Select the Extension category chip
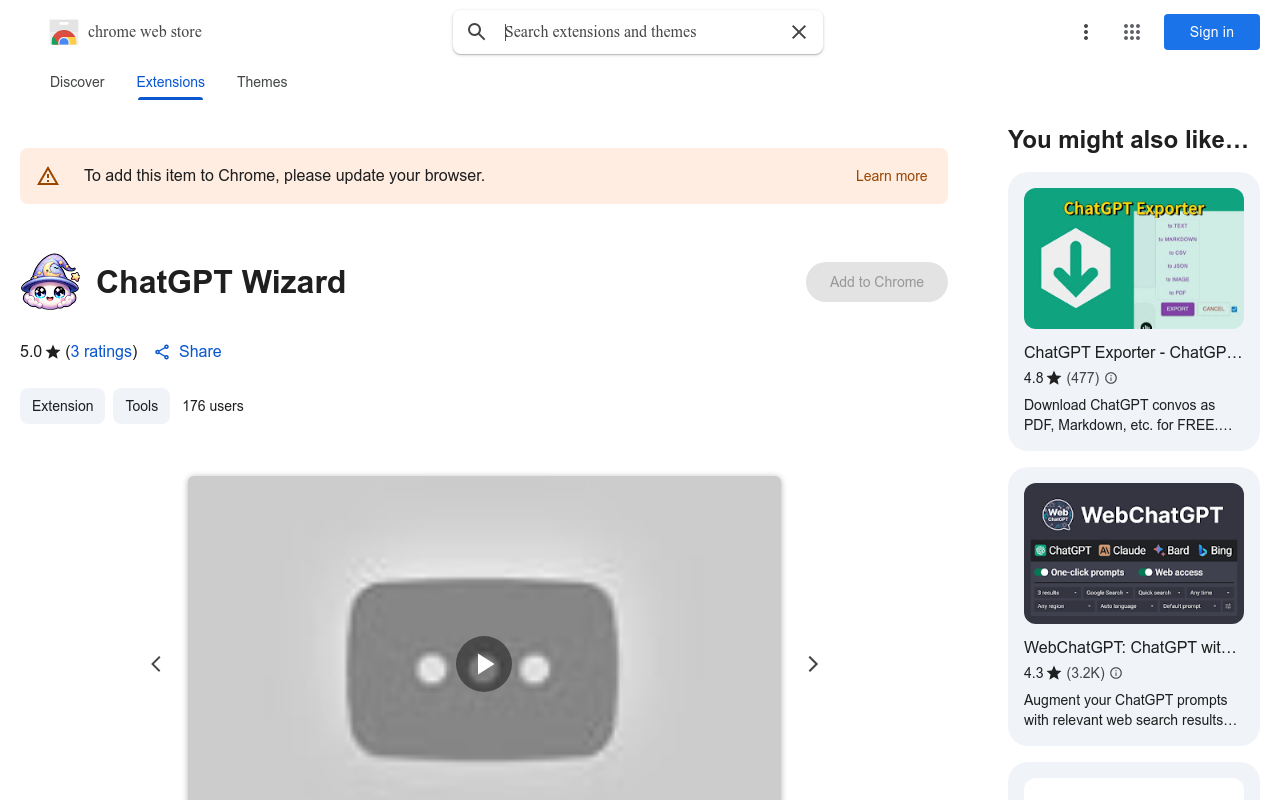Screen dimensions: 1280x800 tap(62, 406)
